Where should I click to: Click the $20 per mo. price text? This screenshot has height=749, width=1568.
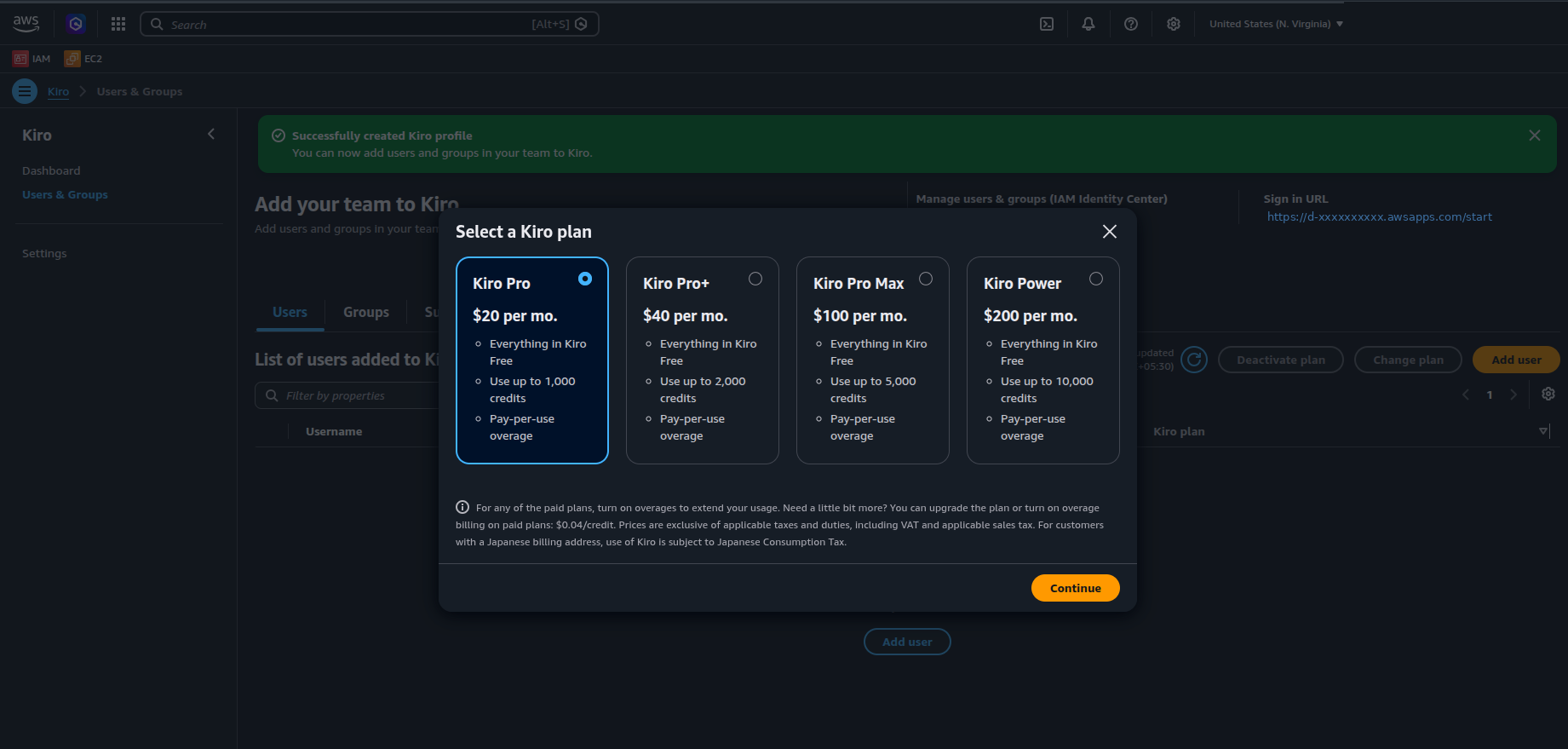(x=515, y=315)
